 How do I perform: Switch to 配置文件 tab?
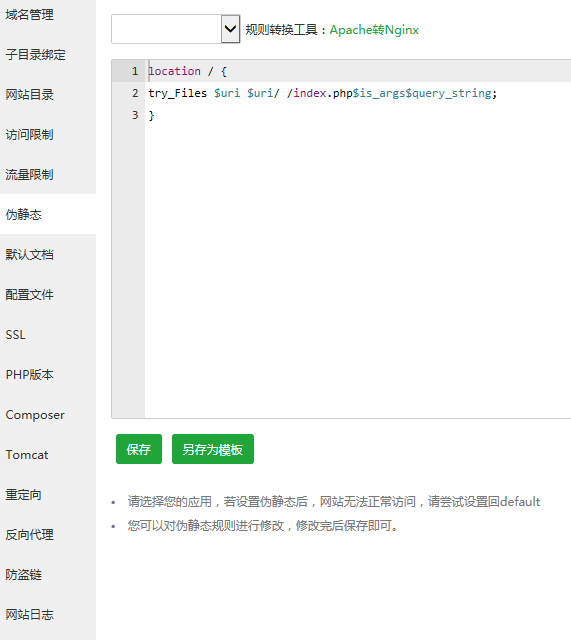pyautogui.click(x=29, y=295)
